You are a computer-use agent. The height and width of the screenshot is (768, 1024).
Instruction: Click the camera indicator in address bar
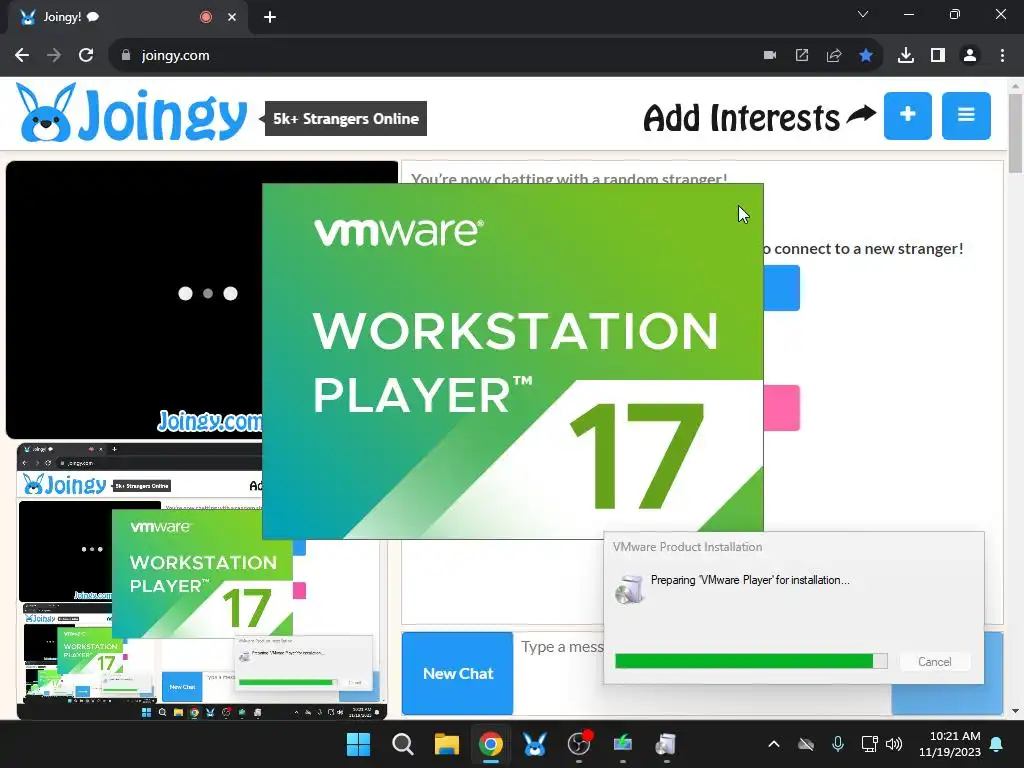[770, 56]
